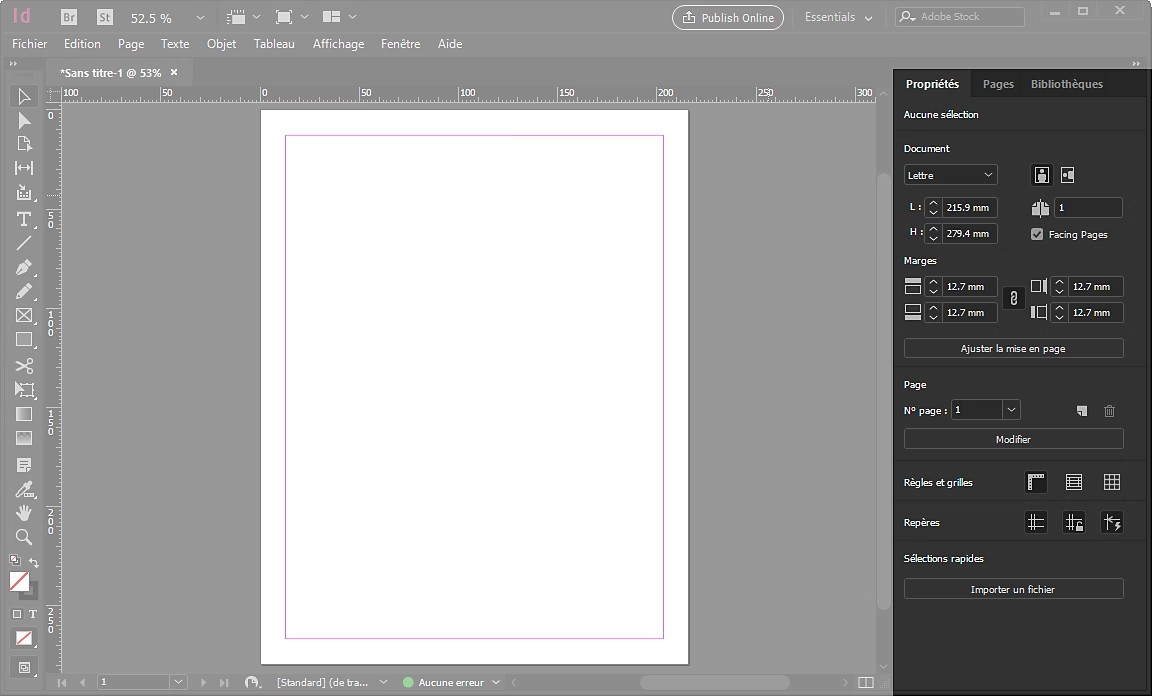
Task: Open the Tableau menu
Action: click(274, 43)
